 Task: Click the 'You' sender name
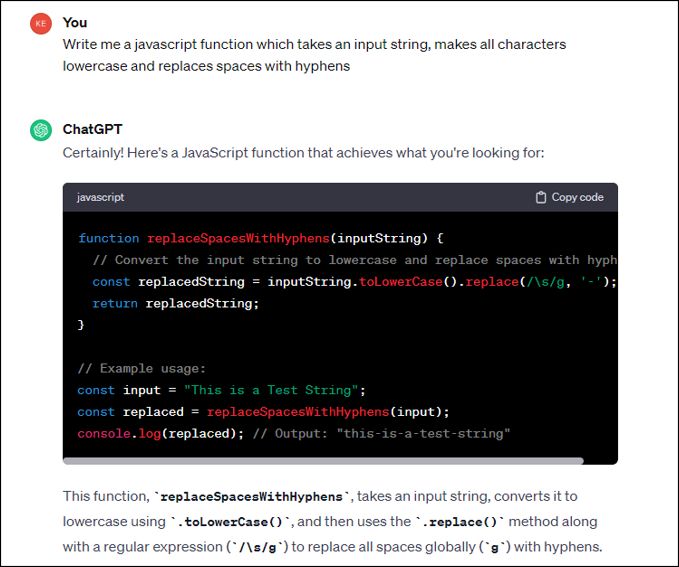tap(74, 23)
